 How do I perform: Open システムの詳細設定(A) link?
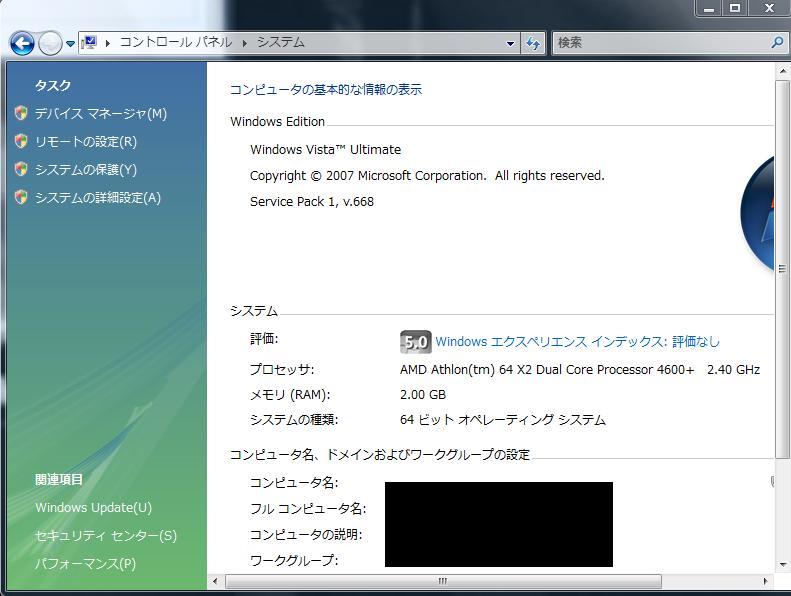tap(98, 198)
